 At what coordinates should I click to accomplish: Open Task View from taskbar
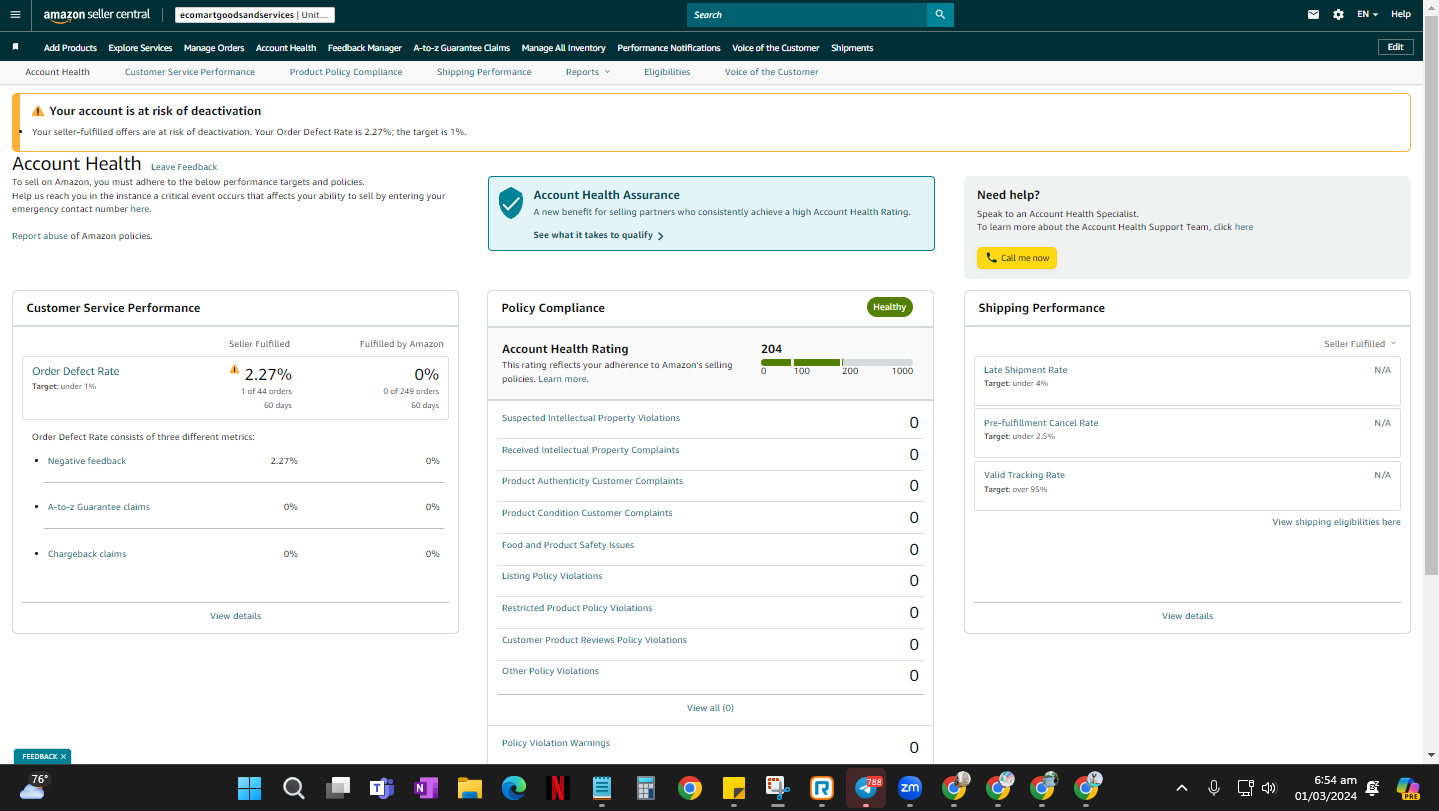338,788
